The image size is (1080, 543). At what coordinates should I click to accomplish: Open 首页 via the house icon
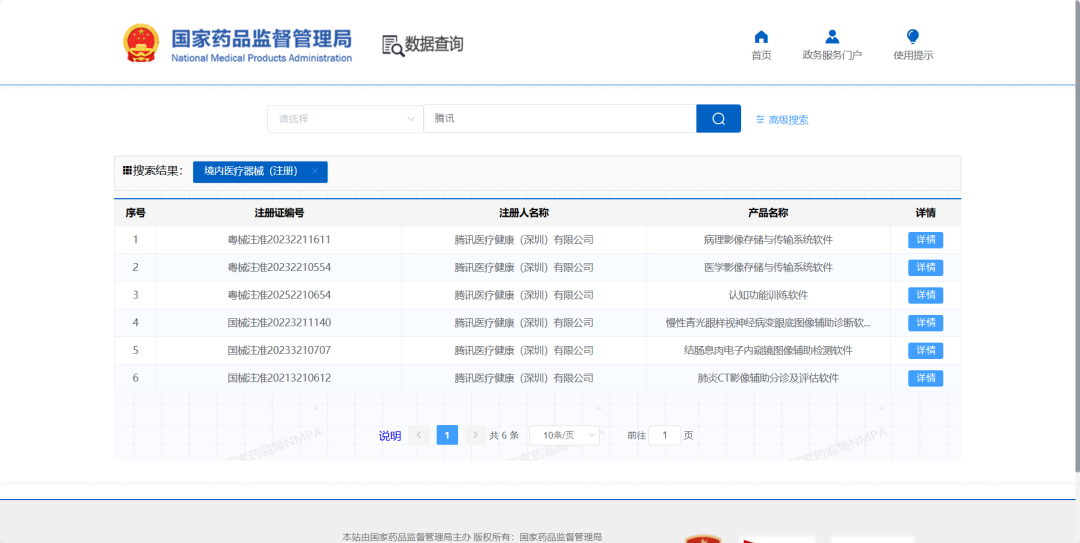click(x=761, y=37)
